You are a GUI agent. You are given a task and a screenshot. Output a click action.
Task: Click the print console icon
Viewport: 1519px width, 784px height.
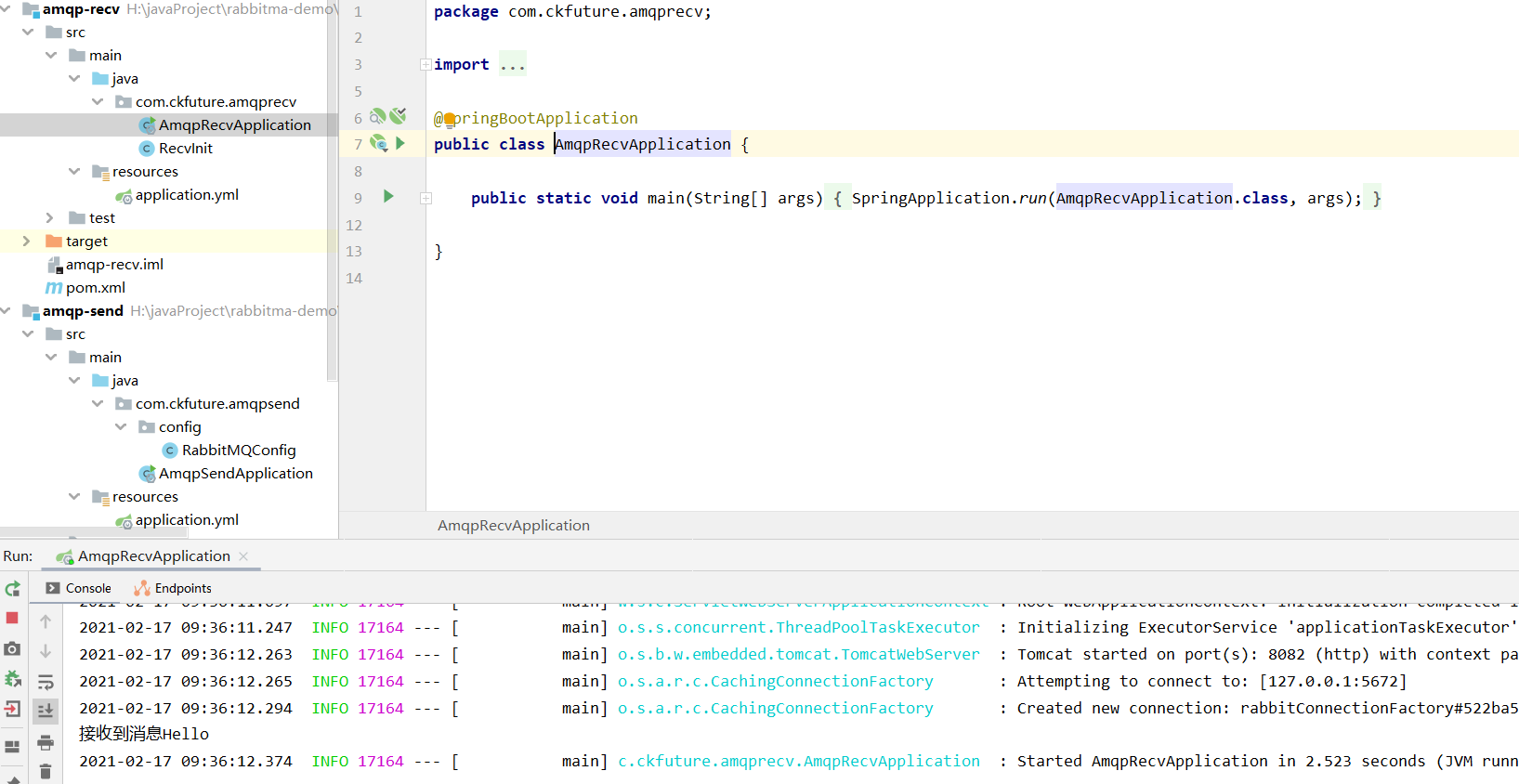tap(46, 742)
